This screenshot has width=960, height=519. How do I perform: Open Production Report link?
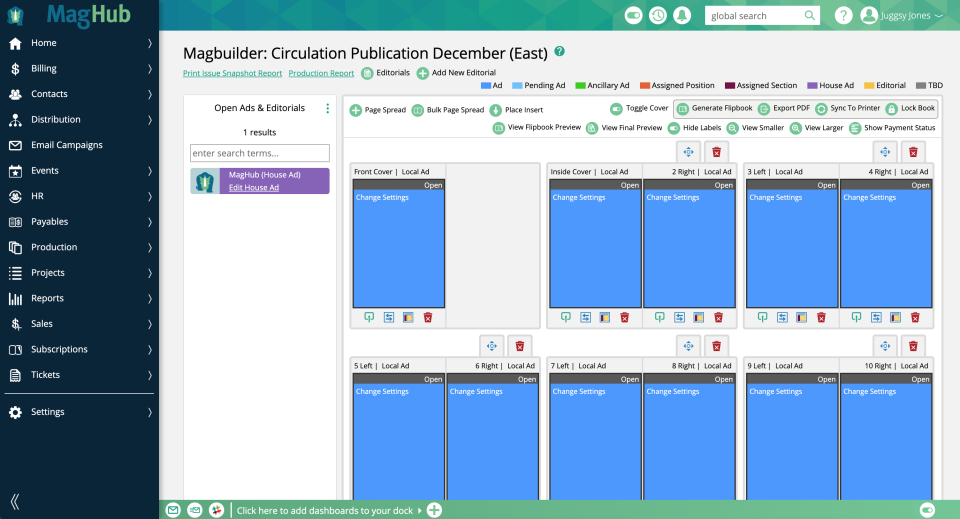pyautogui.click(x=321, y=73)
